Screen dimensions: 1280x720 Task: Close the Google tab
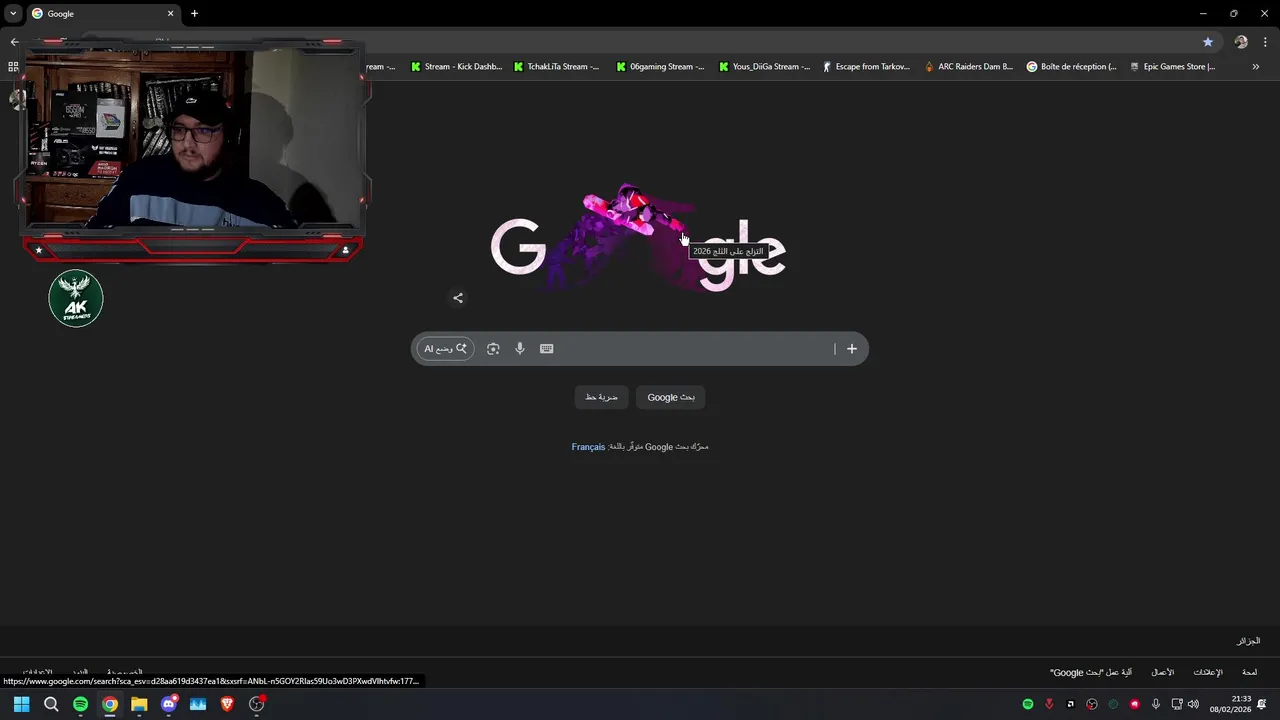pos(170,14)
